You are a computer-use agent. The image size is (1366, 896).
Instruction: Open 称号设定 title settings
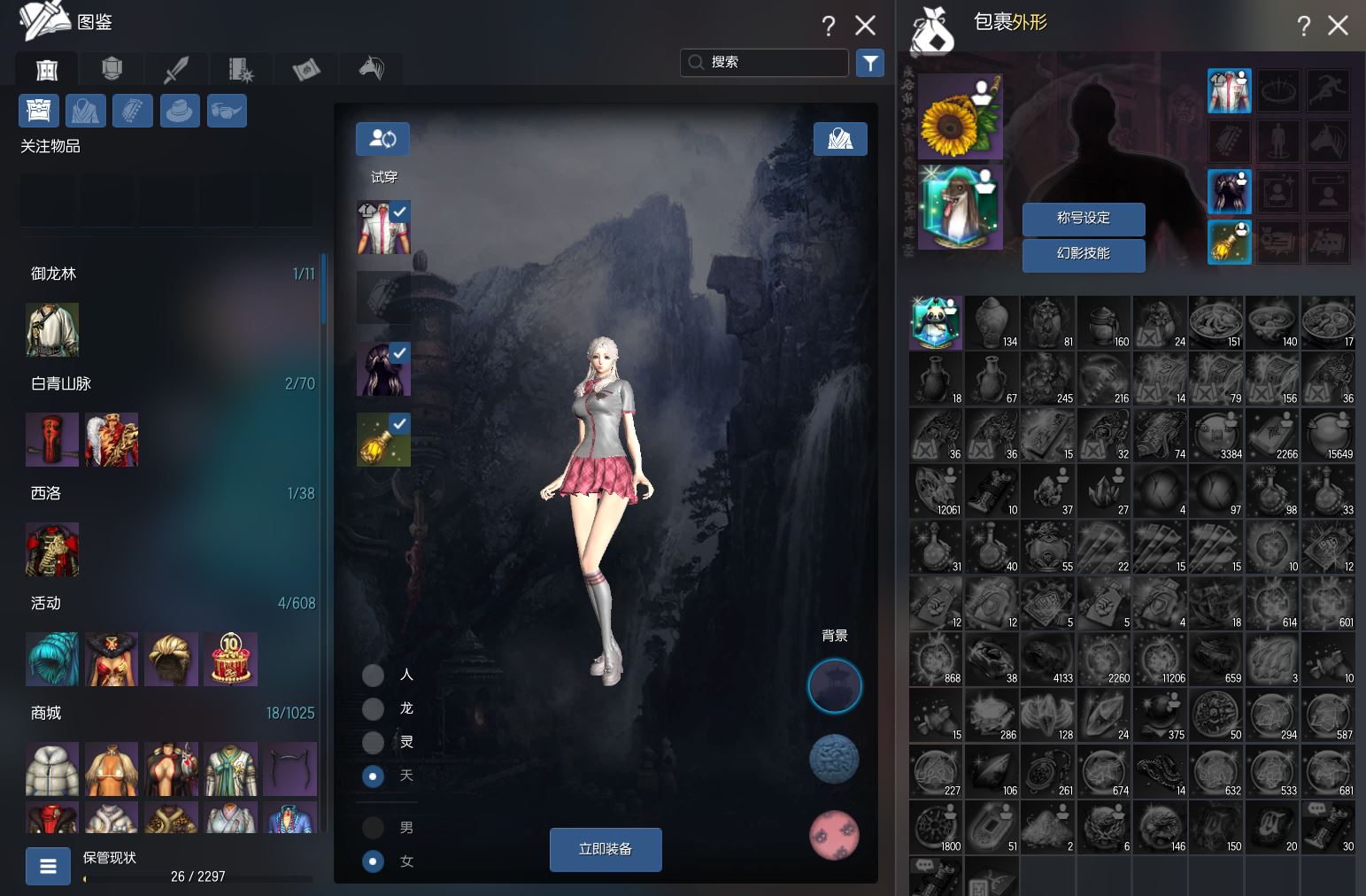click(x=1083, y=218)
